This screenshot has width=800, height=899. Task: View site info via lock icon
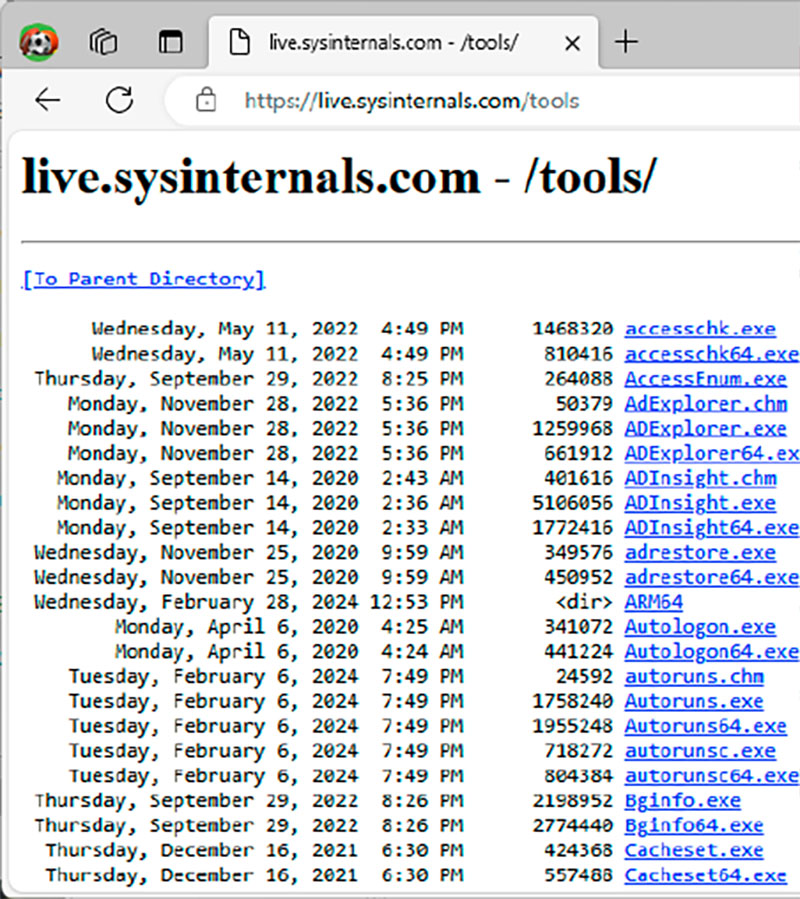tap(206, 100)
